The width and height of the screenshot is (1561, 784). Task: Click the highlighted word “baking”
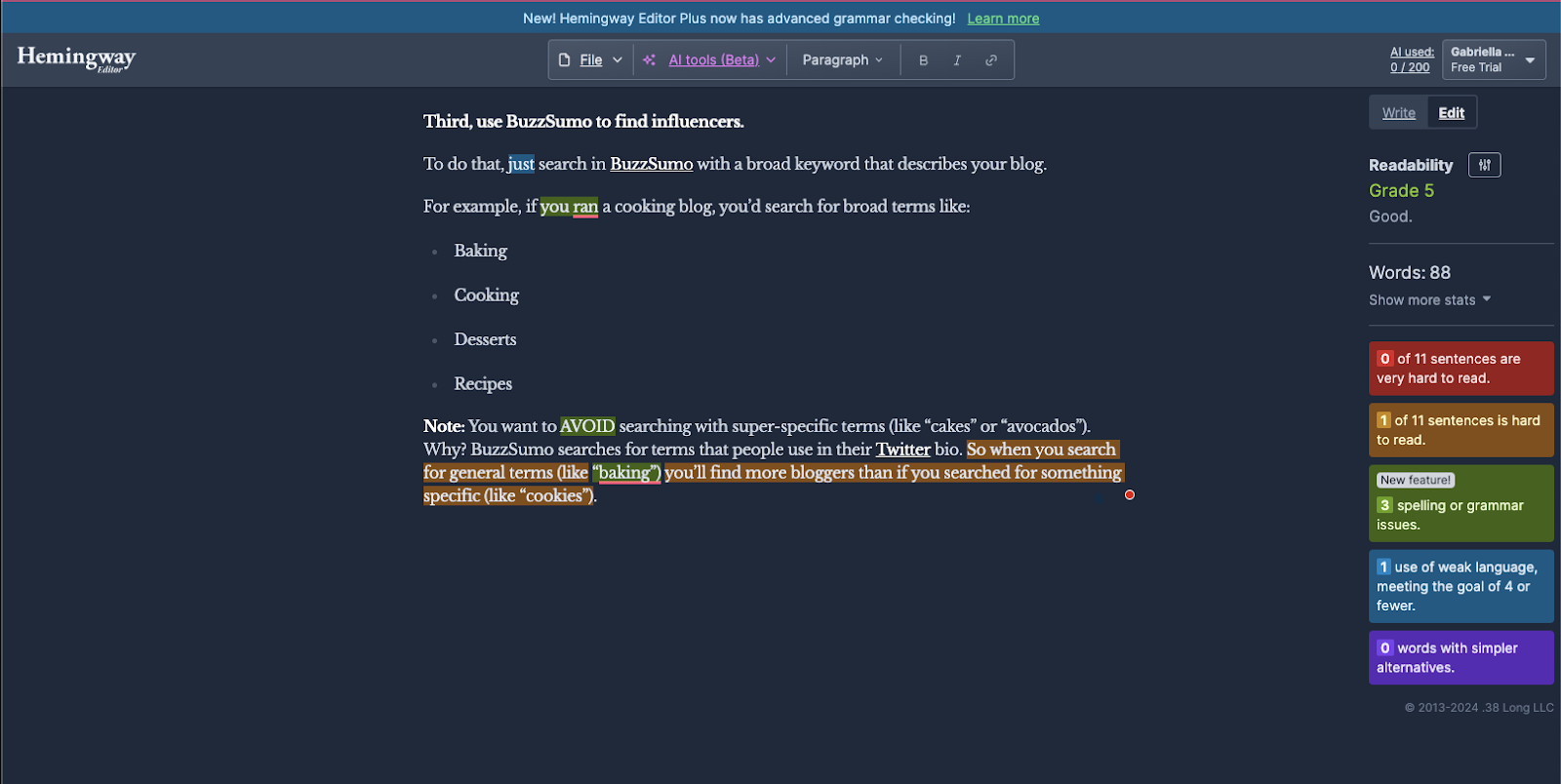(x=626, y=473)
